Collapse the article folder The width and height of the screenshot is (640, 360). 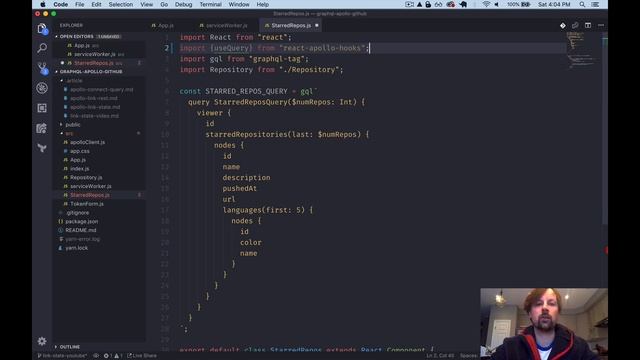(74, 80)
